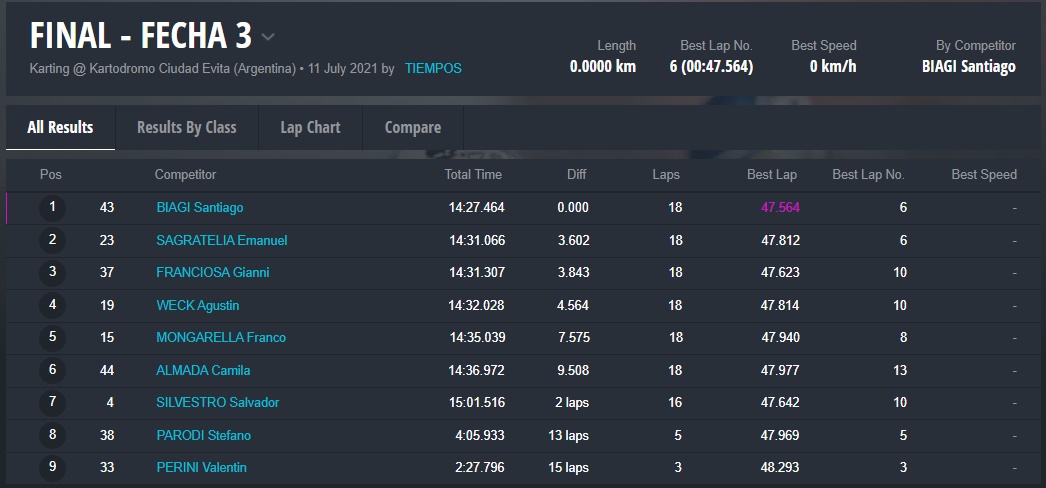Open PERINI Valentin's lap details
Image resolution: width=1046 pixels, height=488 pixels.
pyautogui.click(x=201, y=467)
